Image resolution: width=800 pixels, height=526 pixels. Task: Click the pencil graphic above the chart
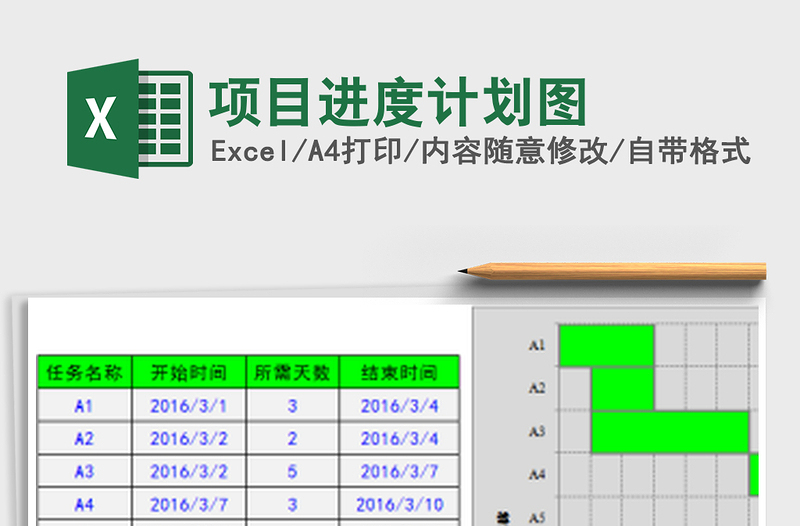point(612,270)
